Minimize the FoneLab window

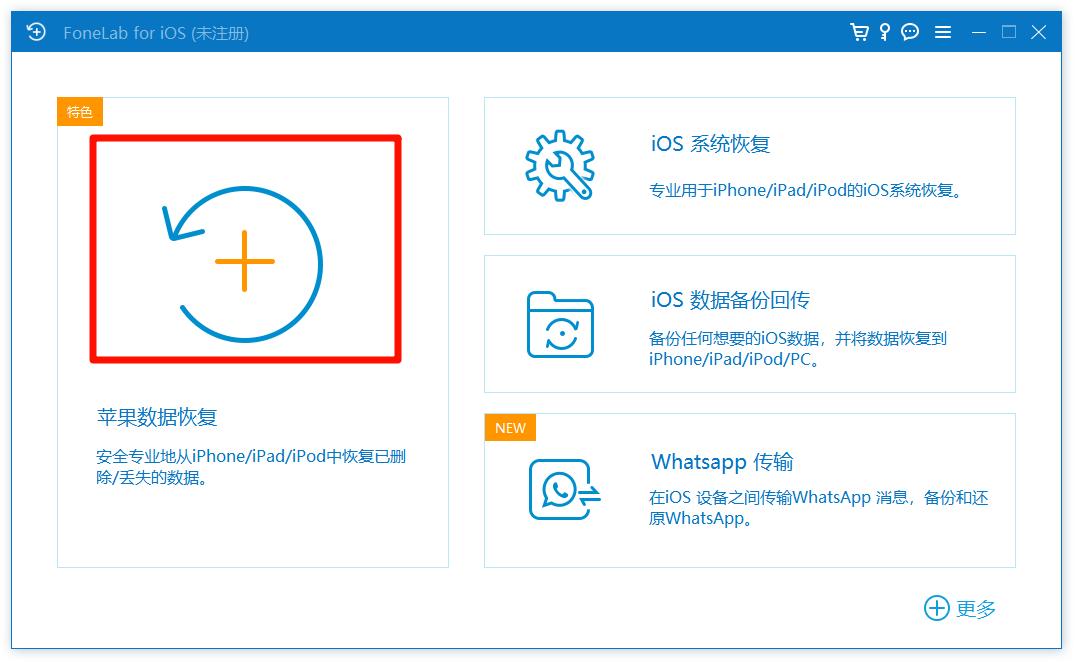pos(978,32)
